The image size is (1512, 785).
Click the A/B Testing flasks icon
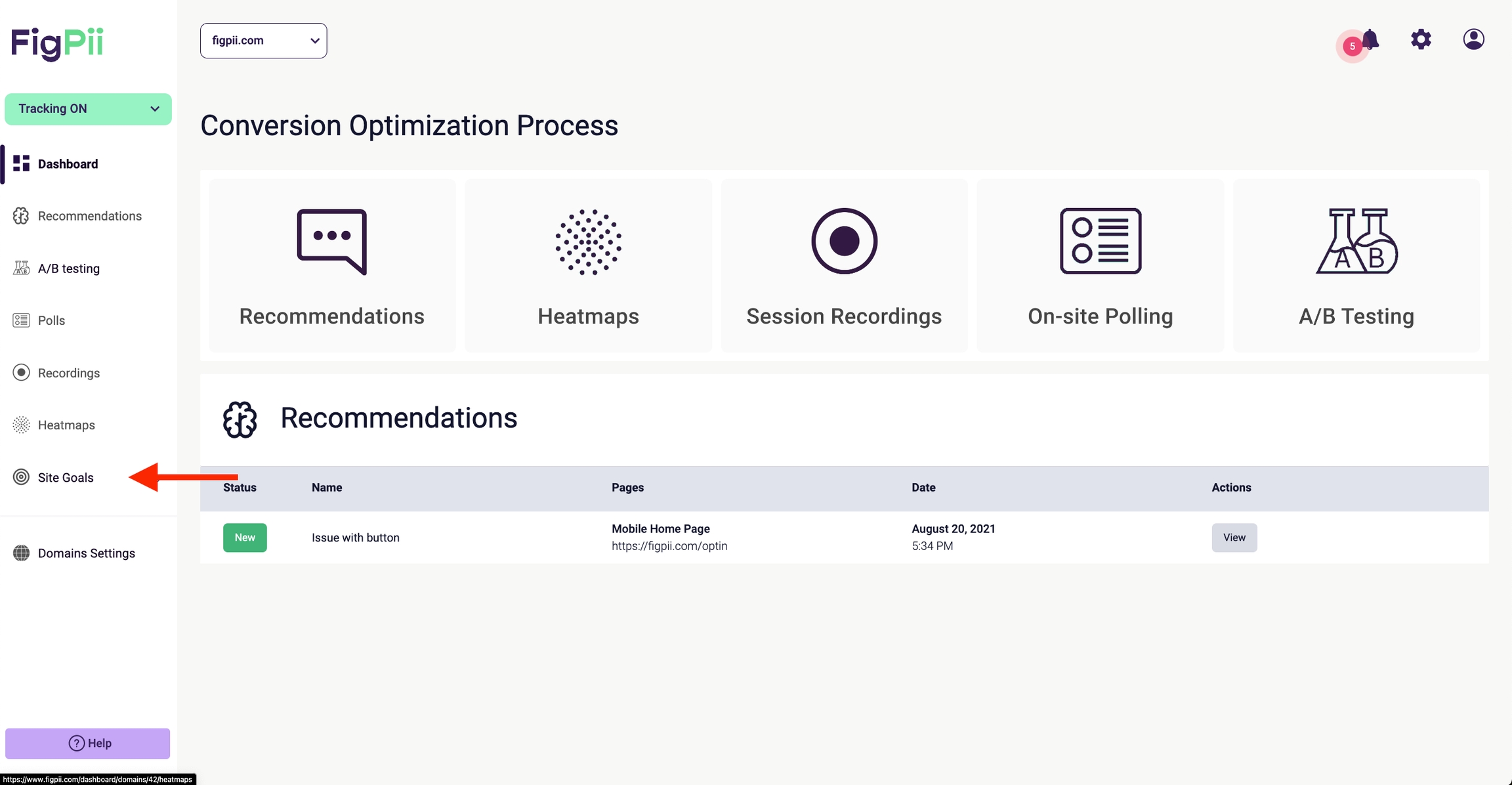click(x=1356, y=241)
